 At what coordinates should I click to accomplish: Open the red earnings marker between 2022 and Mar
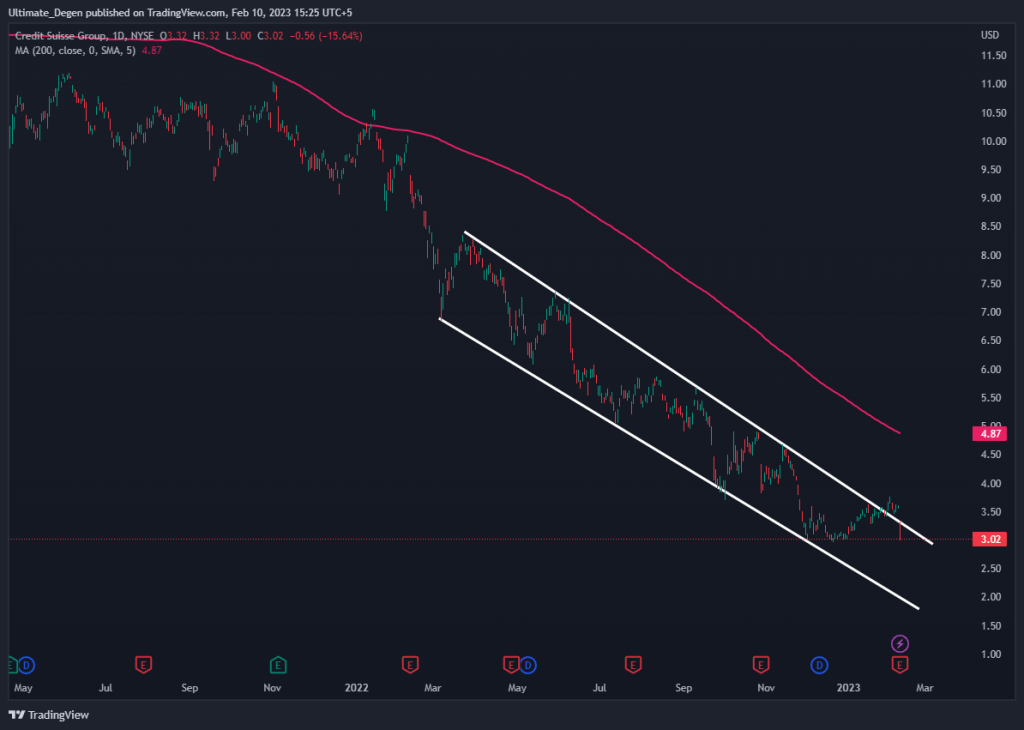pos(409,665)
